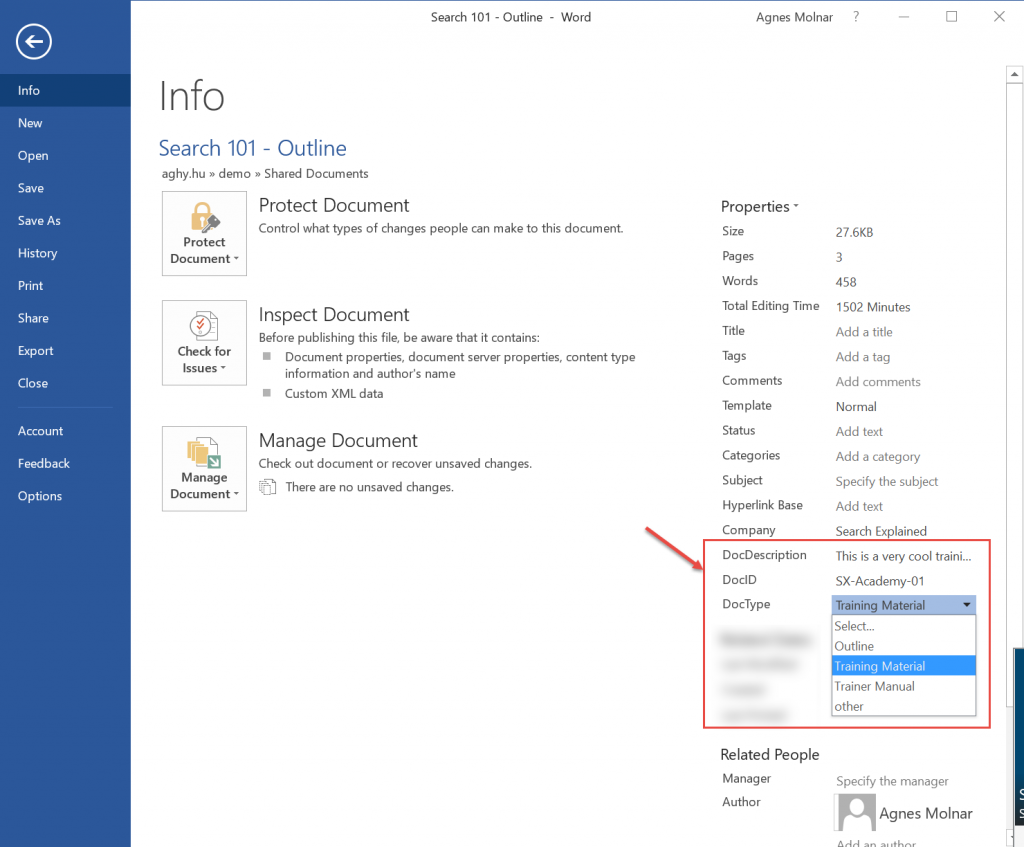This screenshot has width=1024, height=847.
Task: Click Add text next to Status
Action: tap(859, 432)
